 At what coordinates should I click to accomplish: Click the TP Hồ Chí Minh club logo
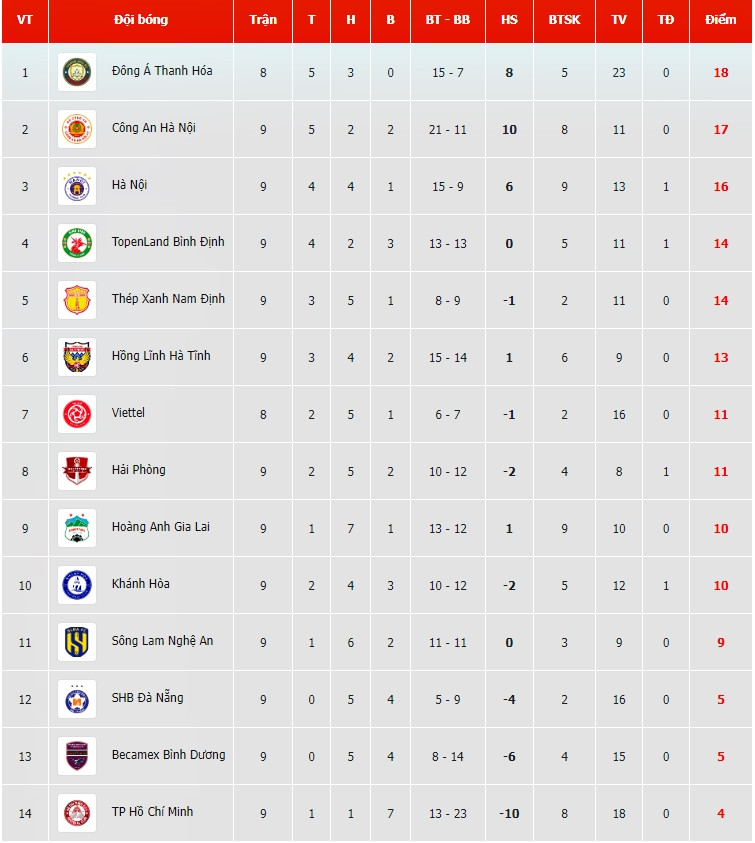point(77,813)
